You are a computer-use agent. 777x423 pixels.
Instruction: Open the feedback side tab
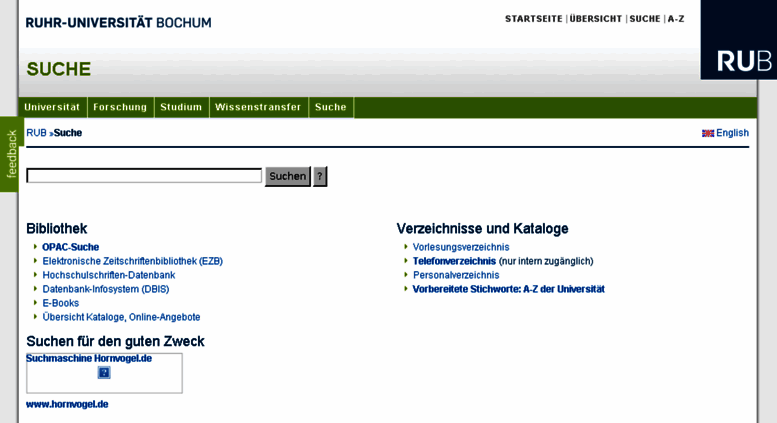[10, 154]
